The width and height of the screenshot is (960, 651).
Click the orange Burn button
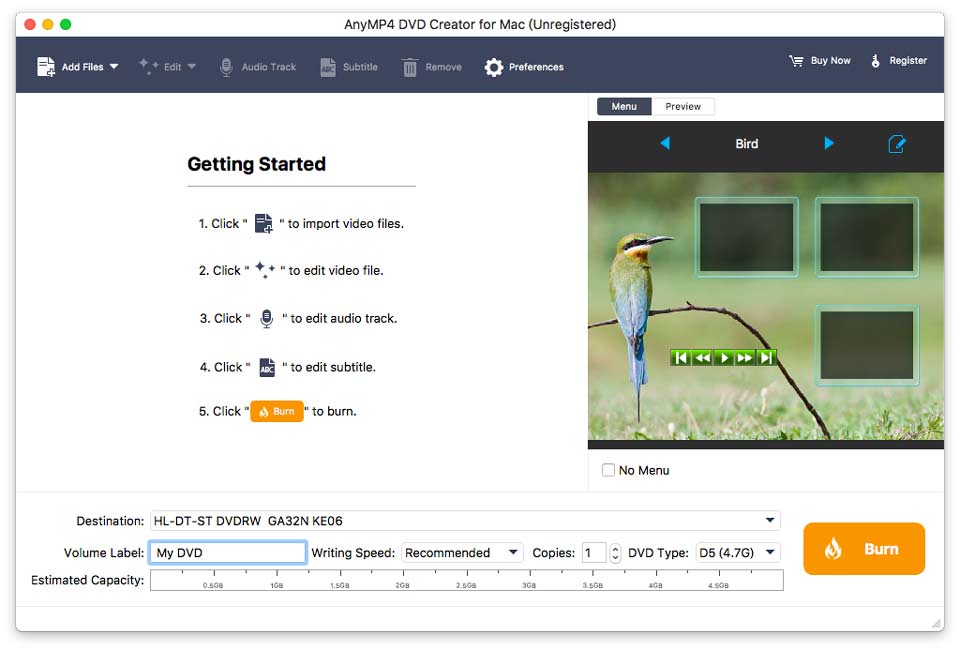pyautogui.click(x=864, y=548)
